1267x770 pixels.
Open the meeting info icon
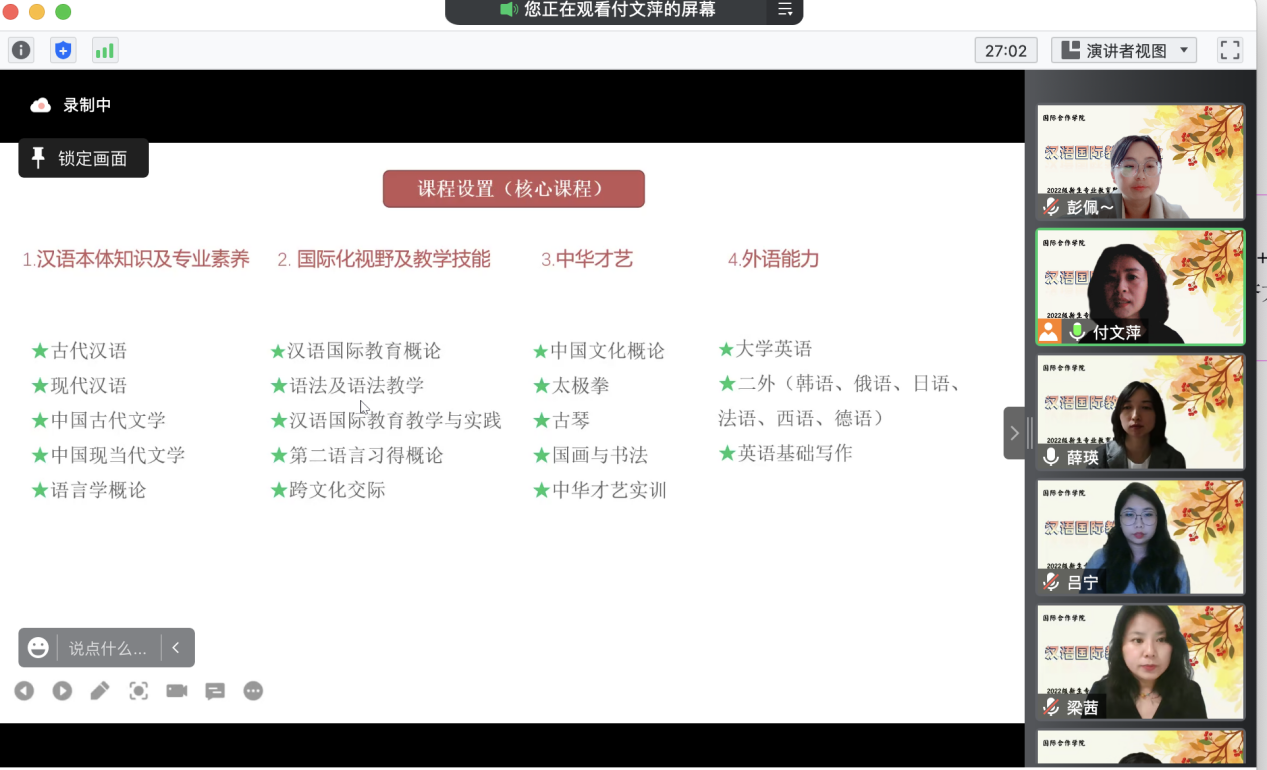pos(21,50)
